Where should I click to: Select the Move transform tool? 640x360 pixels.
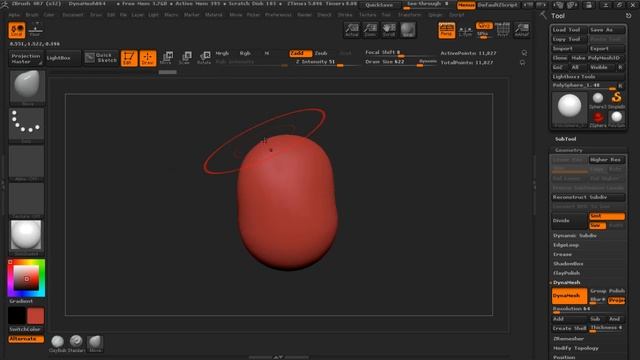click(x=167, y=58)
